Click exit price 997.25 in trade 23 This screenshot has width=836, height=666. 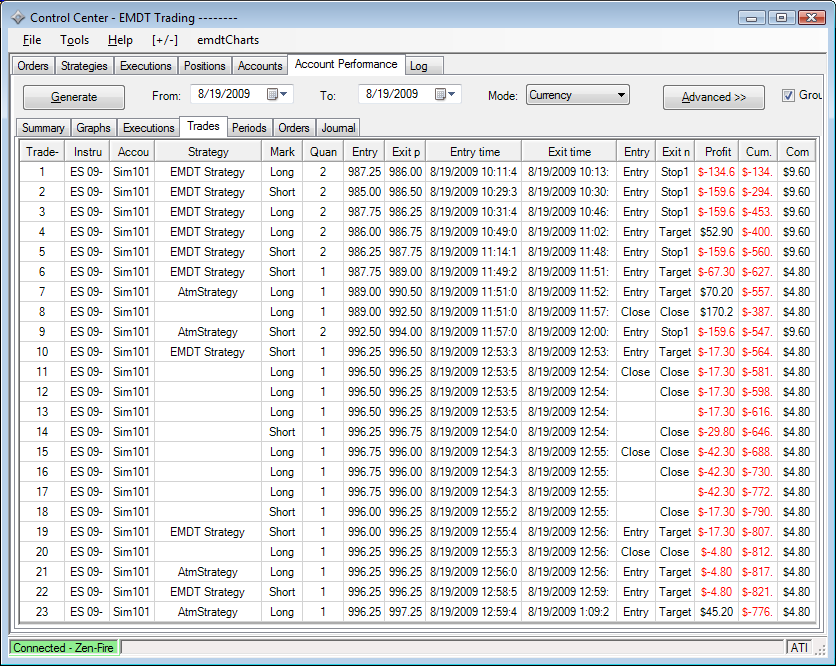[x=405, y=612]
